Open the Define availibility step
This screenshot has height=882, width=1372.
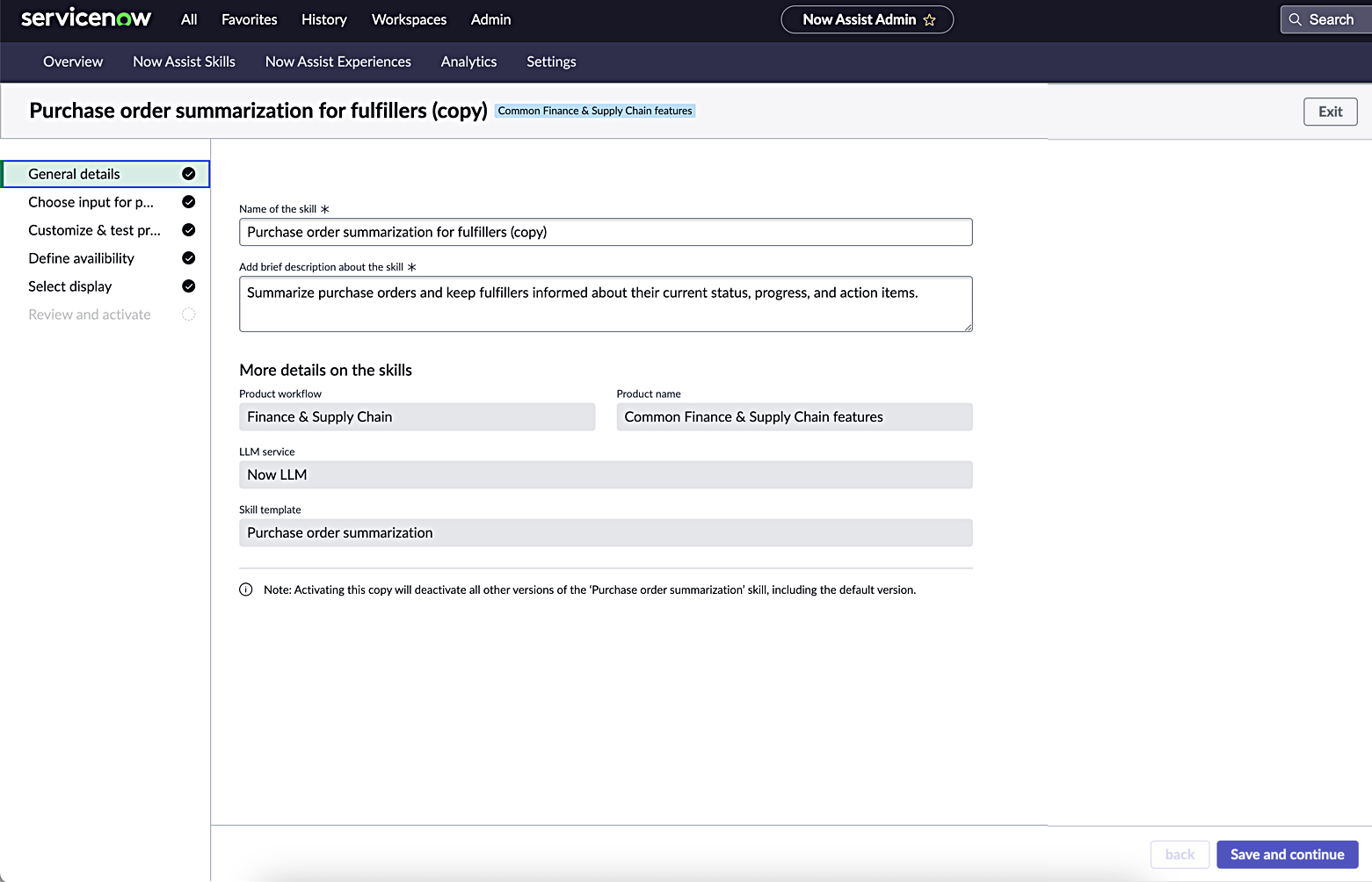(106, 258)
